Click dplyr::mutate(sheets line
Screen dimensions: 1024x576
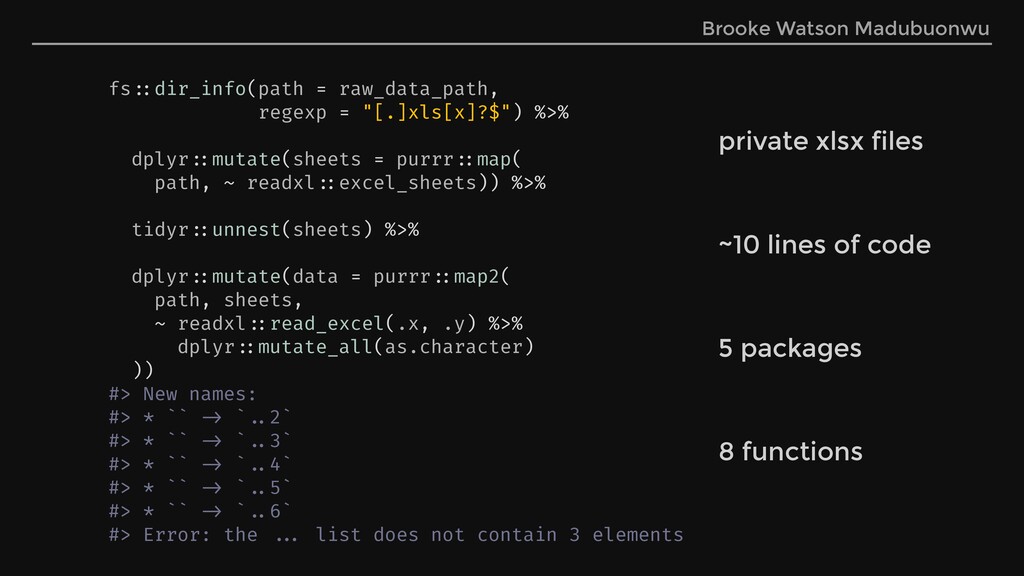tap(327, 159)
